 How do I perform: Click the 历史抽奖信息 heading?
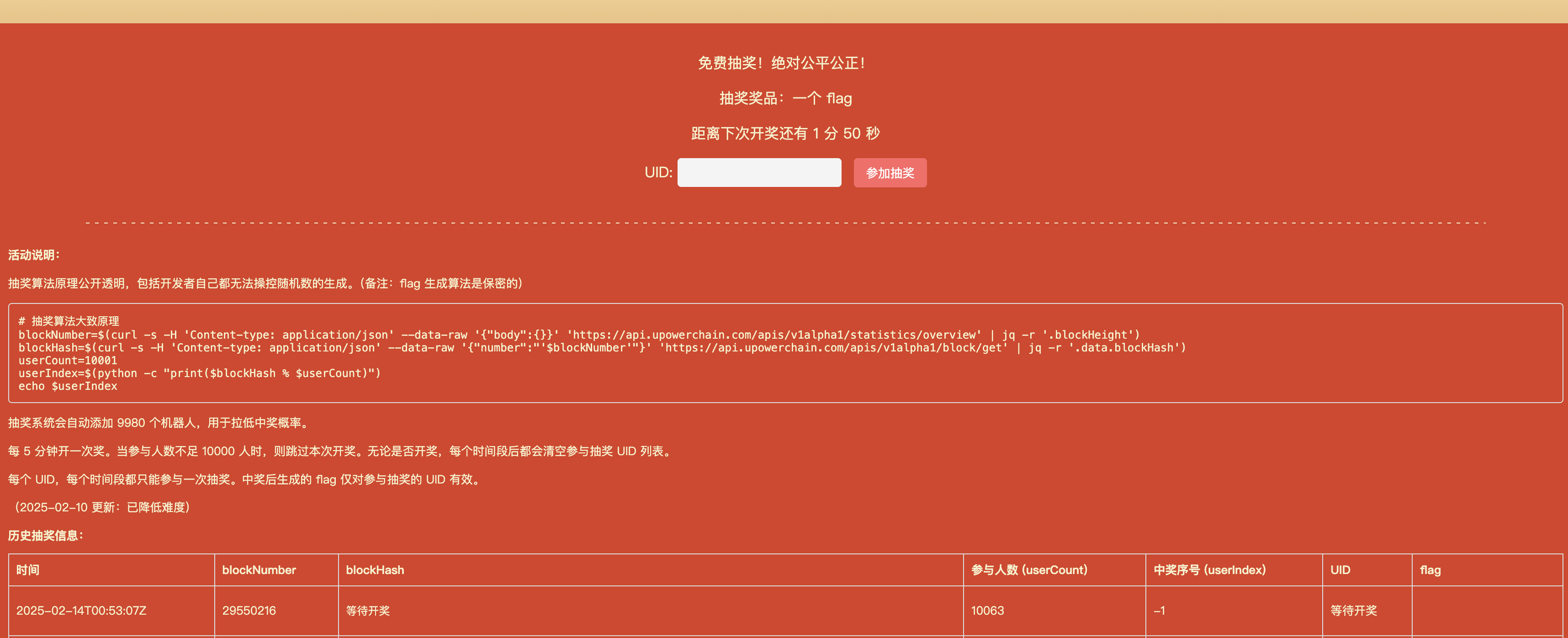click(x=46, y=536)
